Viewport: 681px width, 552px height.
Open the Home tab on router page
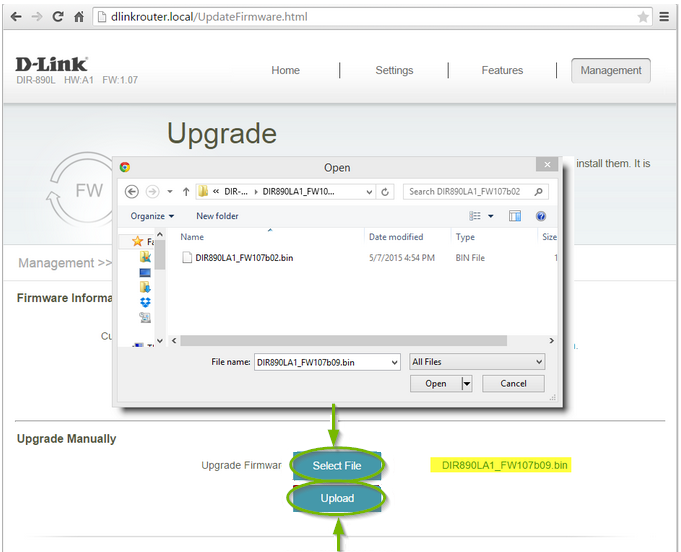tap(285, 70)
